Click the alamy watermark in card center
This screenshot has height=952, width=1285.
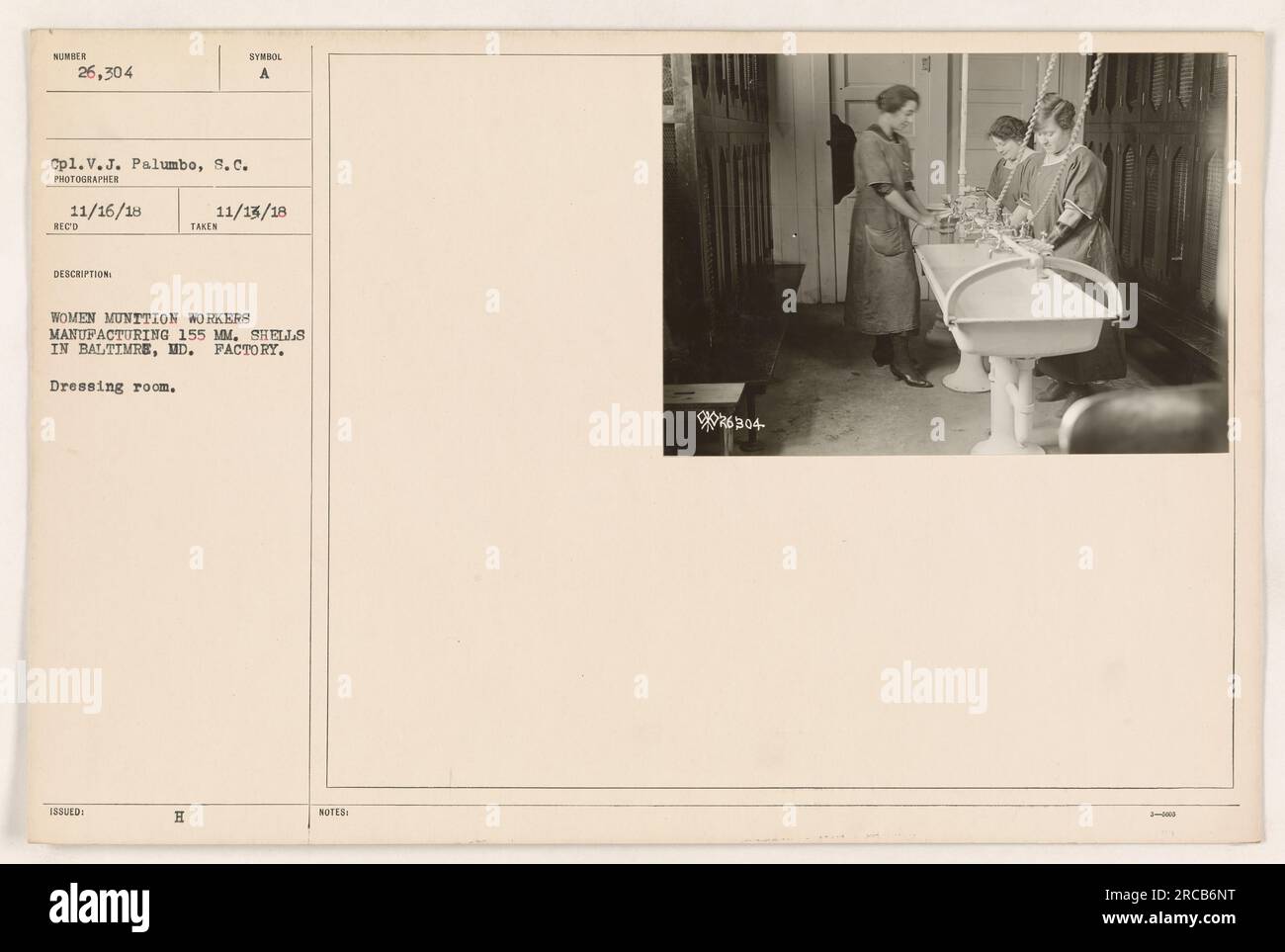coord(641,427)
